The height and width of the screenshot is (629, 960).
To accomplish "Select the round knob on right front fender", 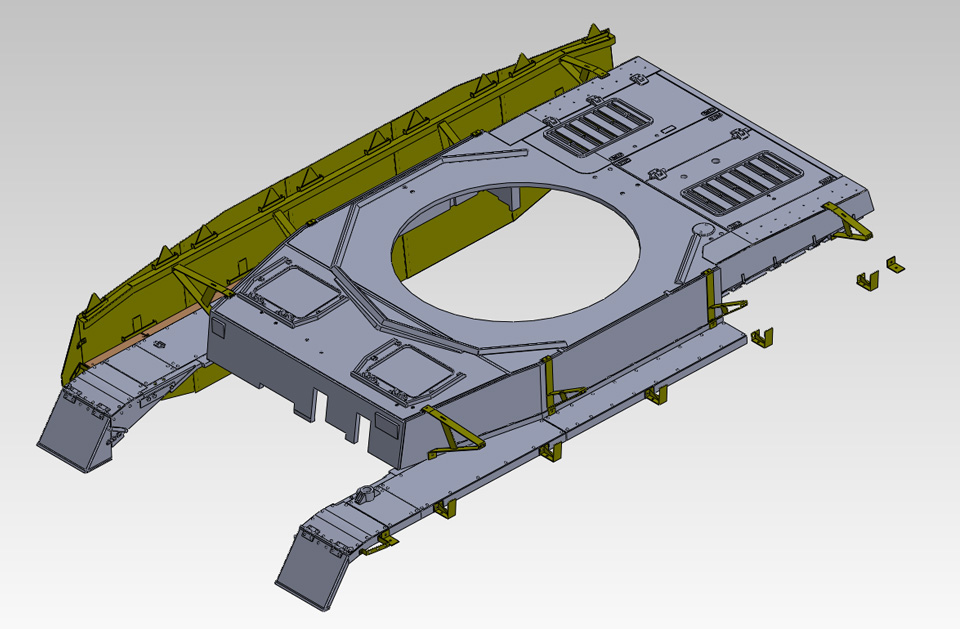I will 367,492.
